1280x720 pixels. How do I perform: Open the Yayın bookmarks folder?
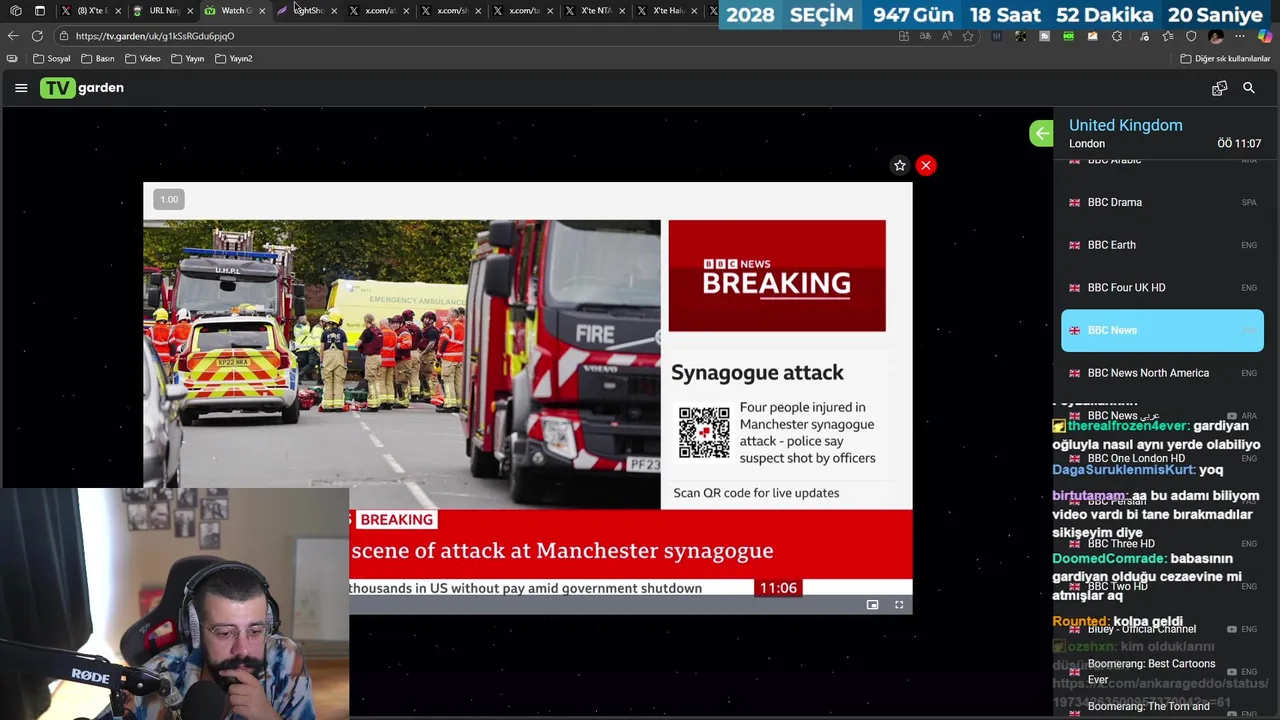pos(187,59)
